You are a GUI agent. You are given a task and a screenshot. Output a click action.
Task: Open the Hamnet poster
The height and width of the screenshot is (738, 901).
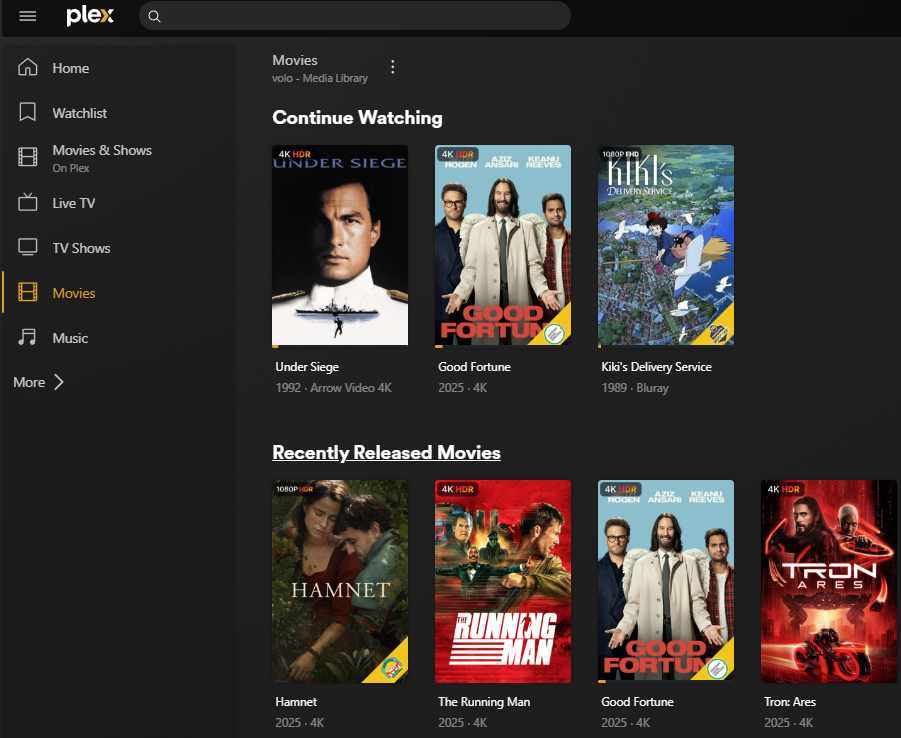[x=340, y=581]
